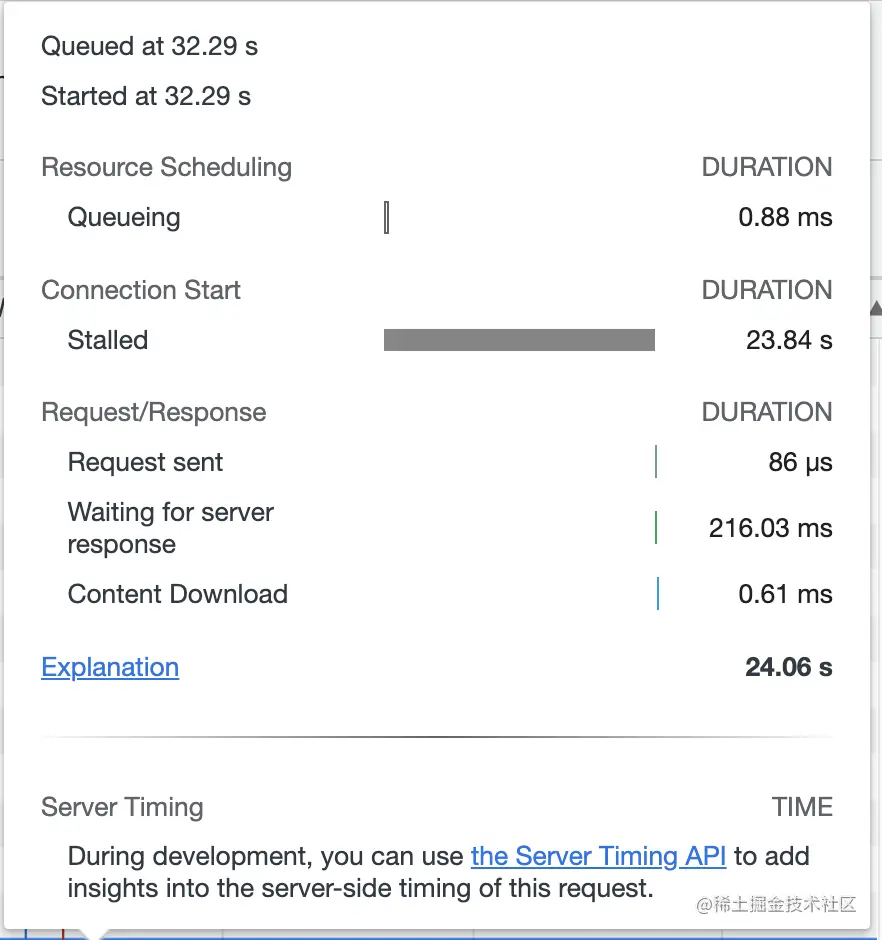Click the Waiting for server response marker
The image size is (882, 940).
[656, 527]
